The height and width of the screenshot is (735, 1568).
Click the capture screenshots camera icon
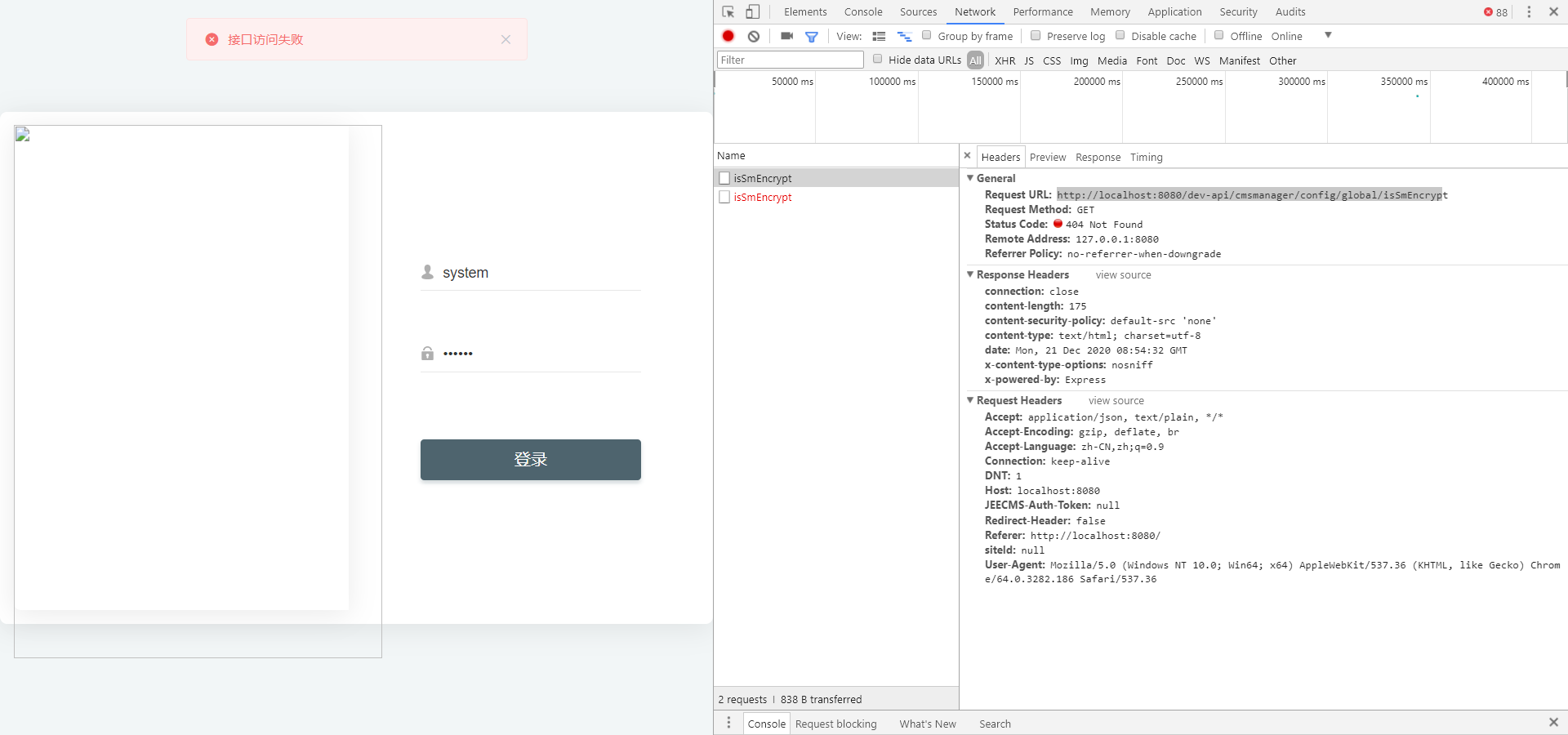point(786,36)
